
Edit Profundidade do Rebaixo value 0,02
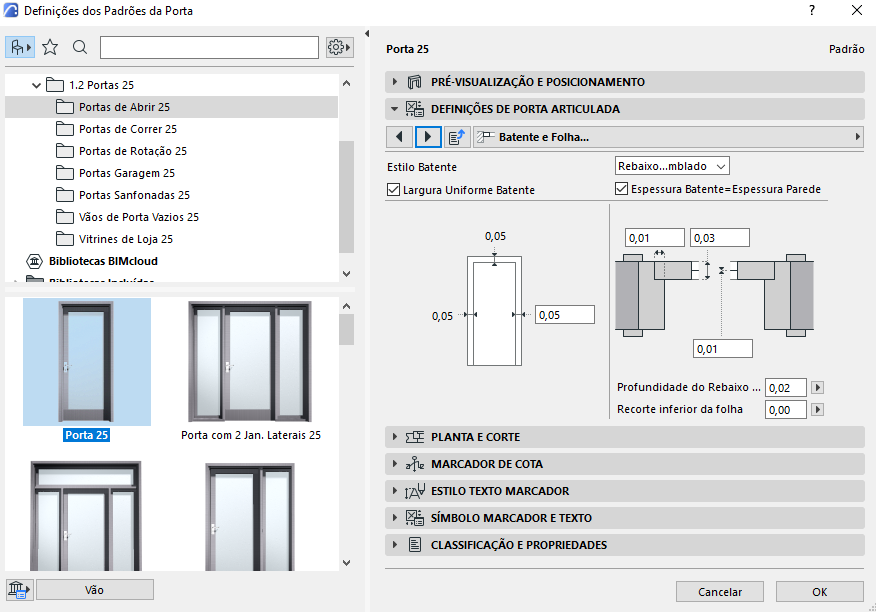785,387
